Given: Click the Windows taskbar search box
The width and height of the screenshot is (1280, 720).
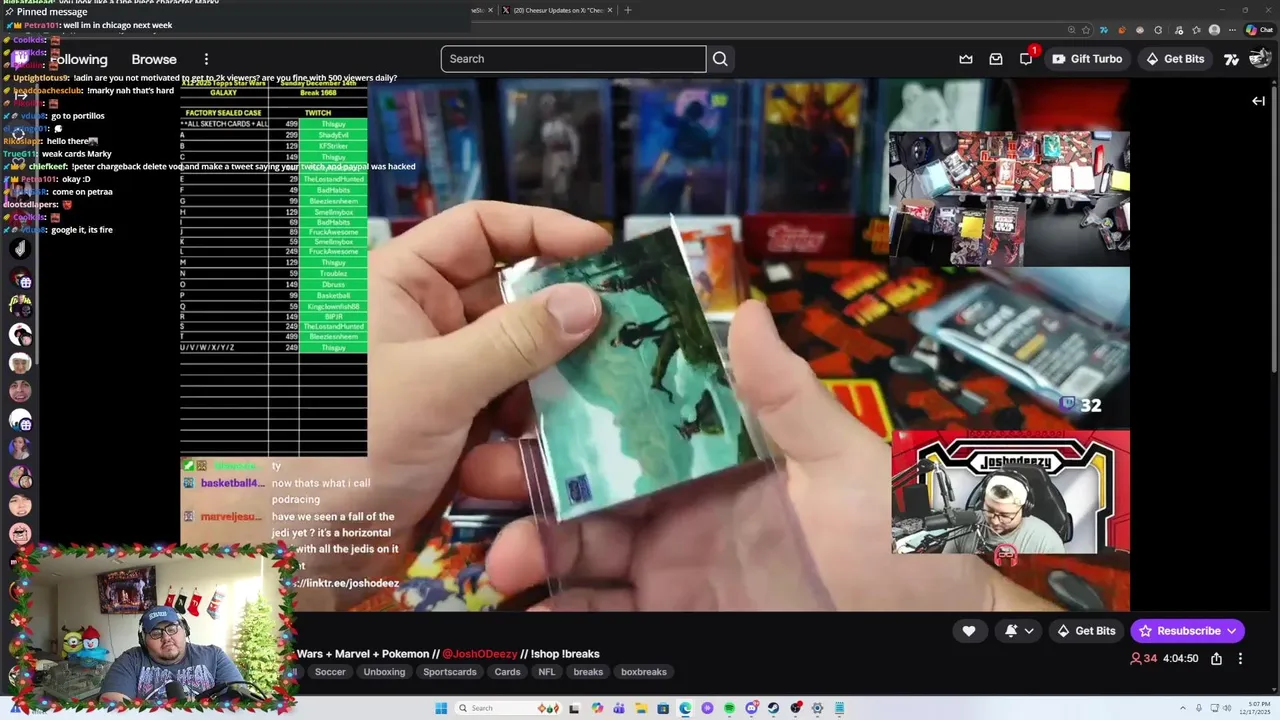Looking at the screenshot, I should pyautogui.click(x=508, y=708).
